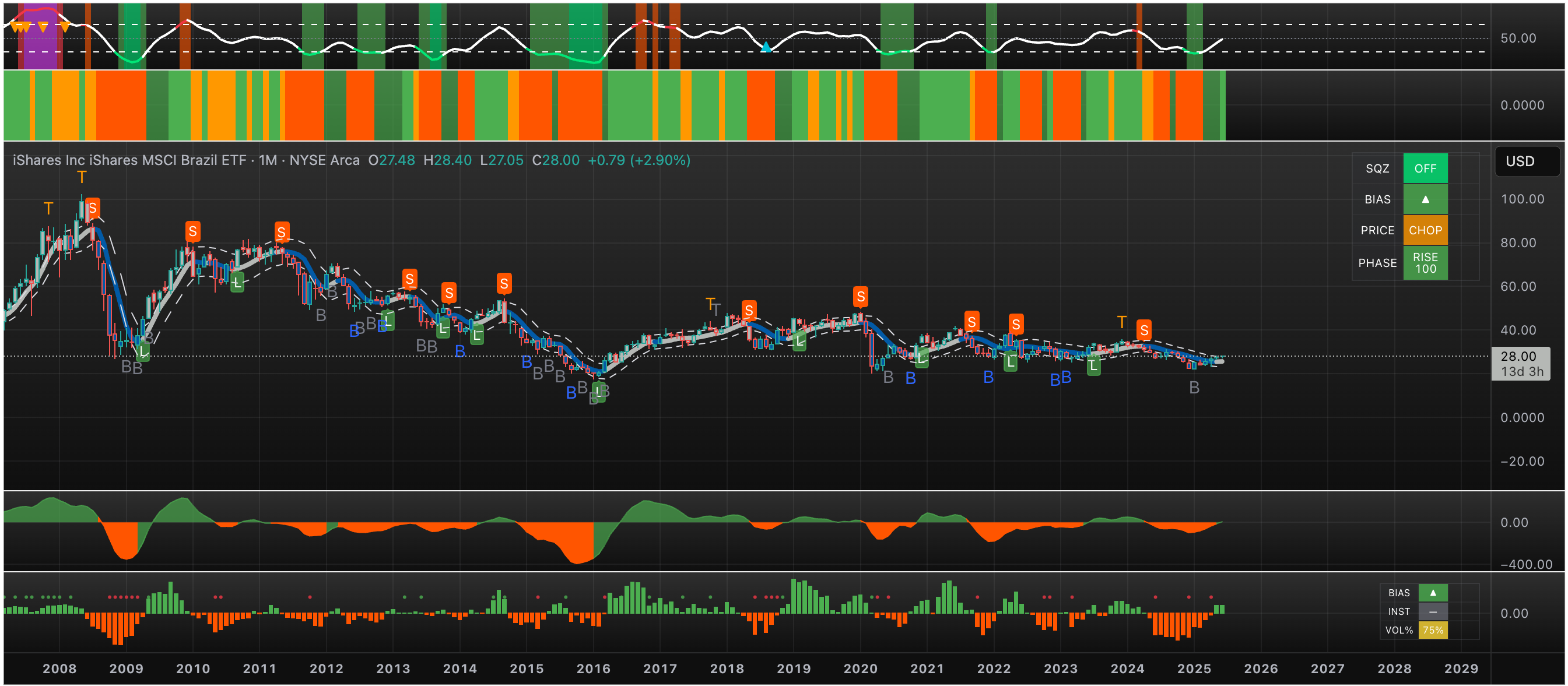The height and width of the screenshot is (686, 1568).
Task: Click the BIAS up-arrow in volume panel table
Action: tap(1432, 593)
